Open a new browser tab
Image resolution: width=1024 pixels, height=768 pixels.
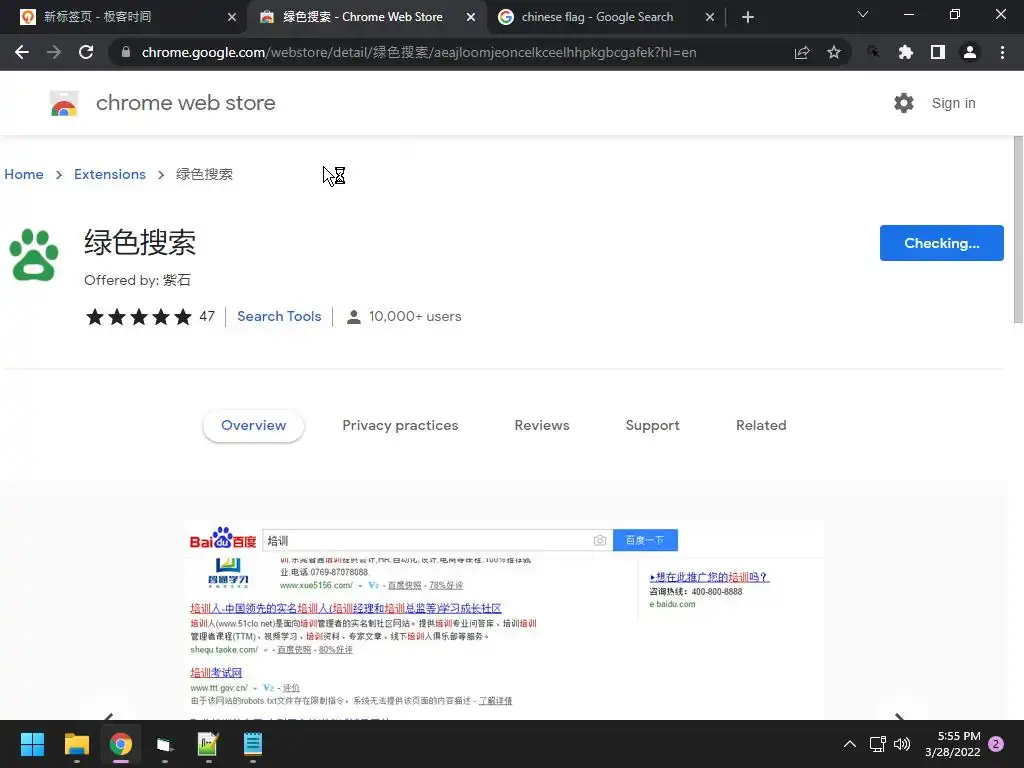(748, 17)
